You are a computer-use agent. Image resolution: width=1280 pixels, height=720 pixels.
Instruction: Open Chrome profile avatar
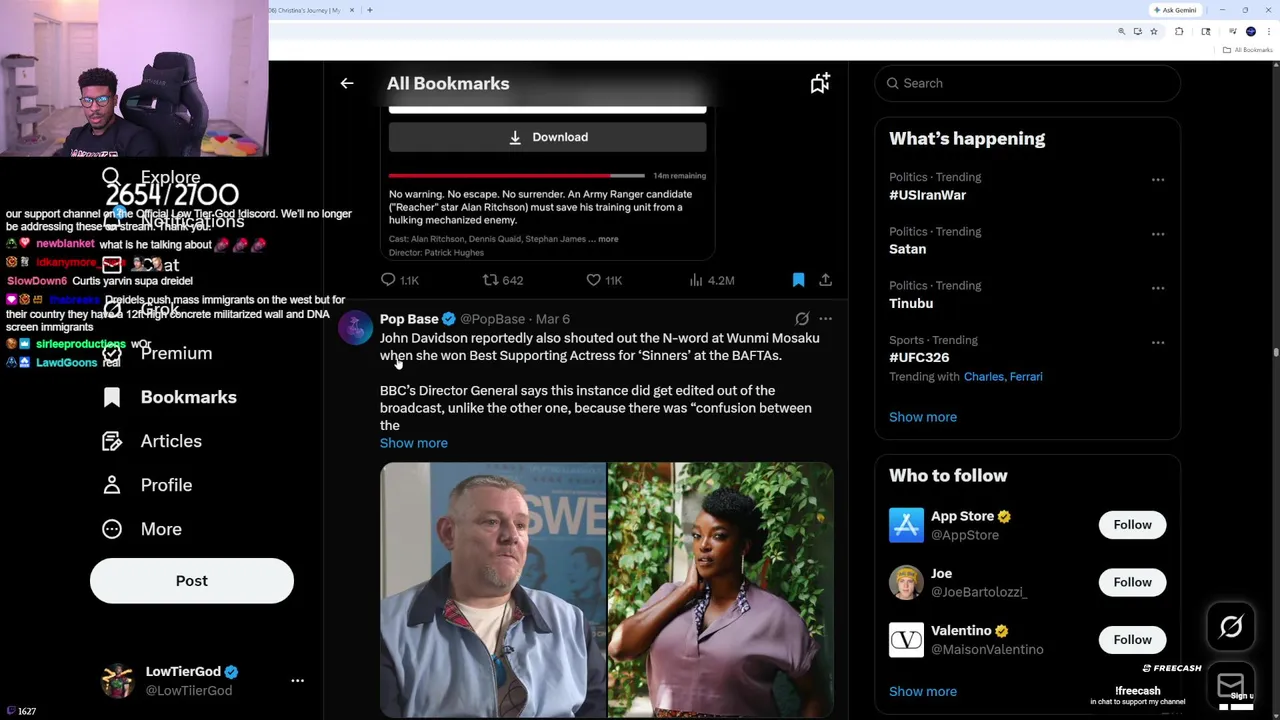pyautogui.click(x=1250, y=32)
